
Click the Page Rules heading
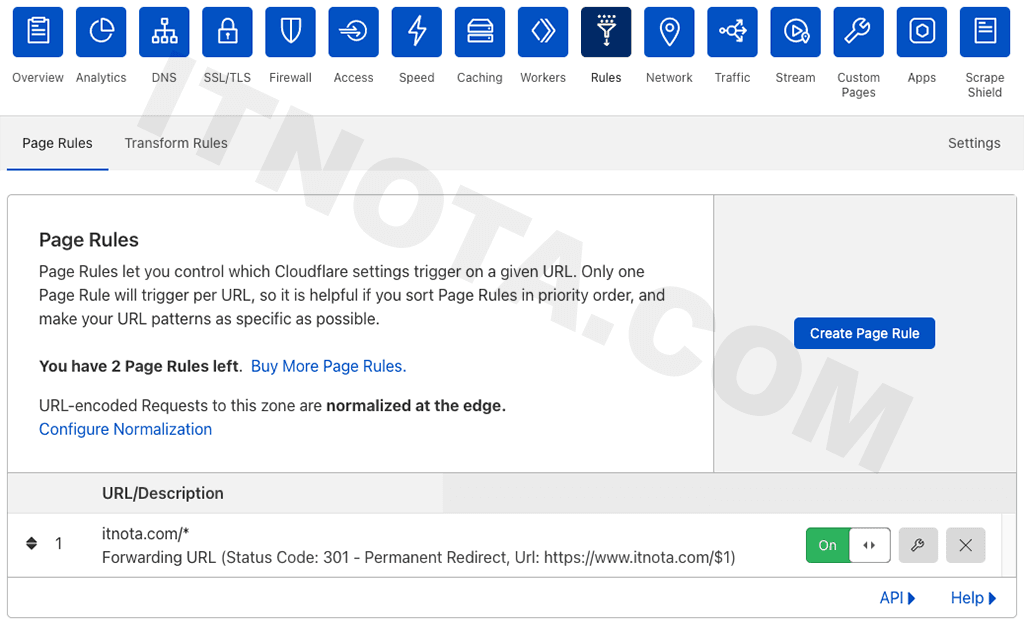coord(89,240)
